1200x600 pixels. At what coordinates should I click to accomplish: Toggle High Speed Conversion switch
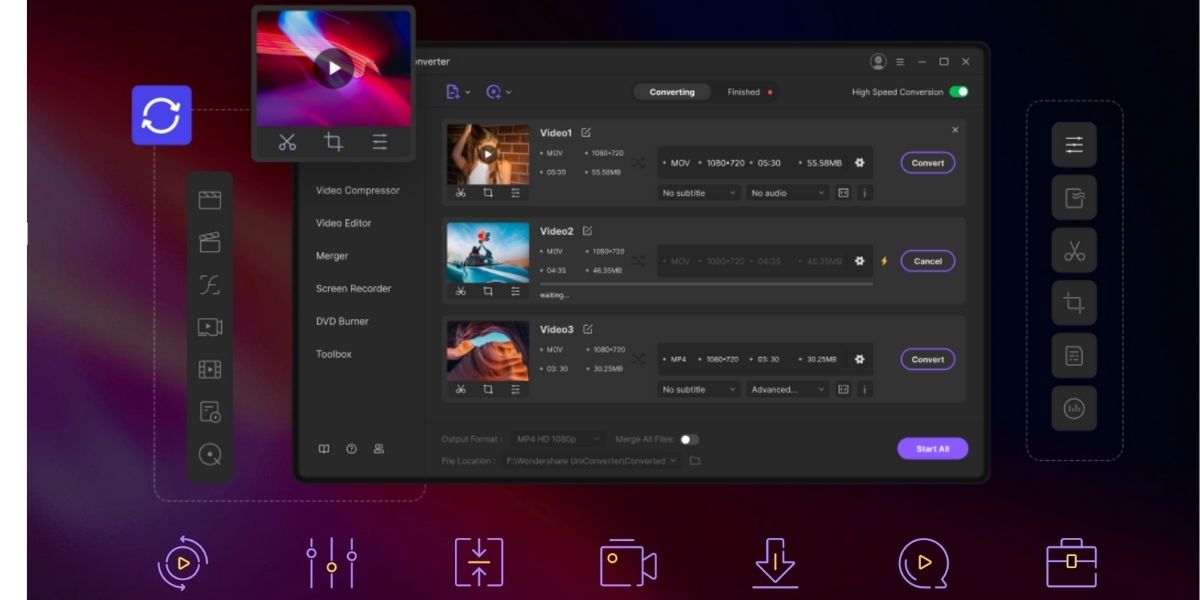pos(958,92)
